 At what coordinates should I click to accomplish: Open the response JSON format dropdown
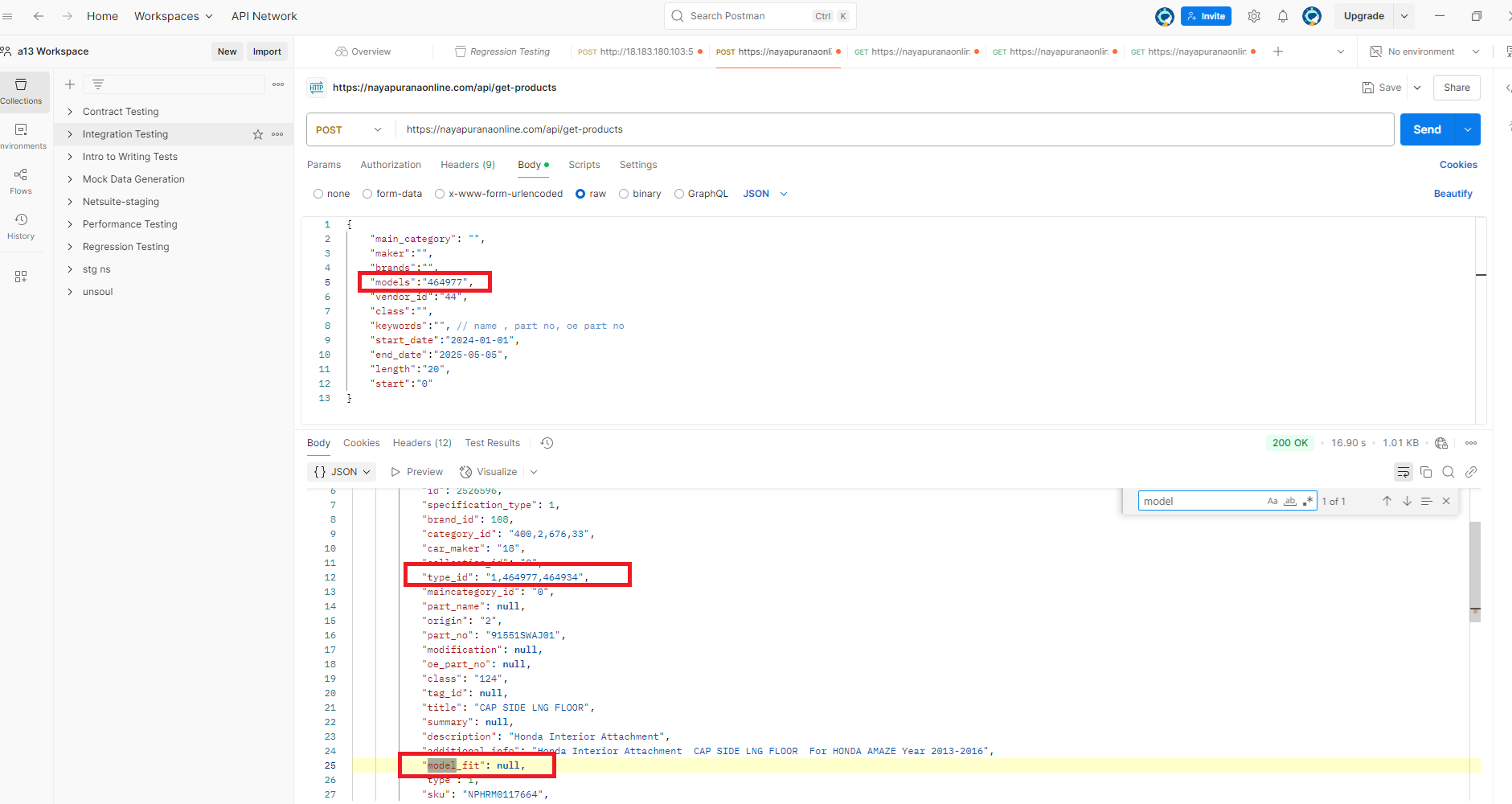[x=342, y=472]
